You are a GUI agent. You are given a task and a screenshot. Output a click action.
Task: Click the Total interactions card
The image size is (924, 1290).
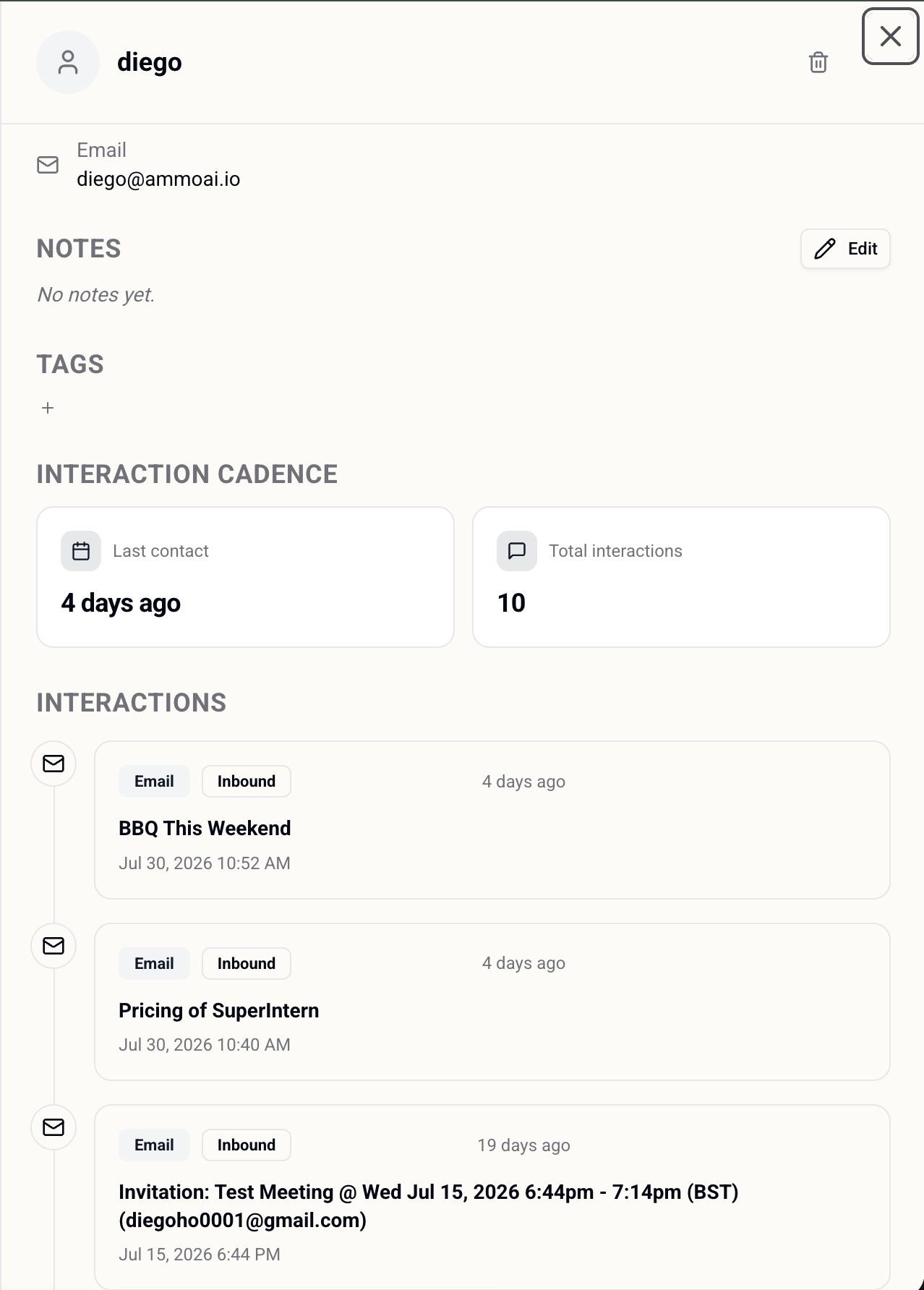click(x=681, y=577)
